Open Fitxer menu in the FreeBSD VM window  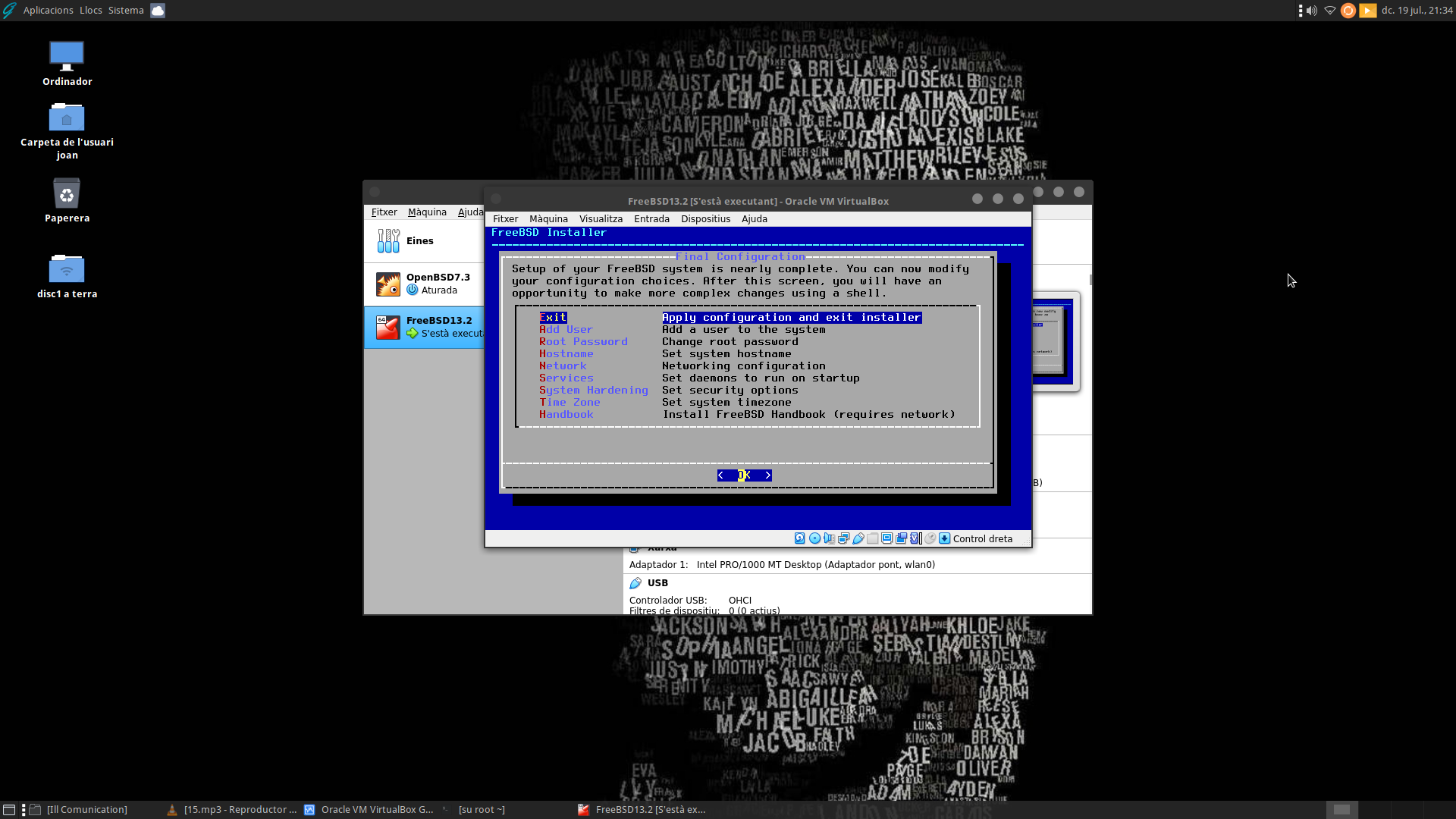(x=505, y=219)
